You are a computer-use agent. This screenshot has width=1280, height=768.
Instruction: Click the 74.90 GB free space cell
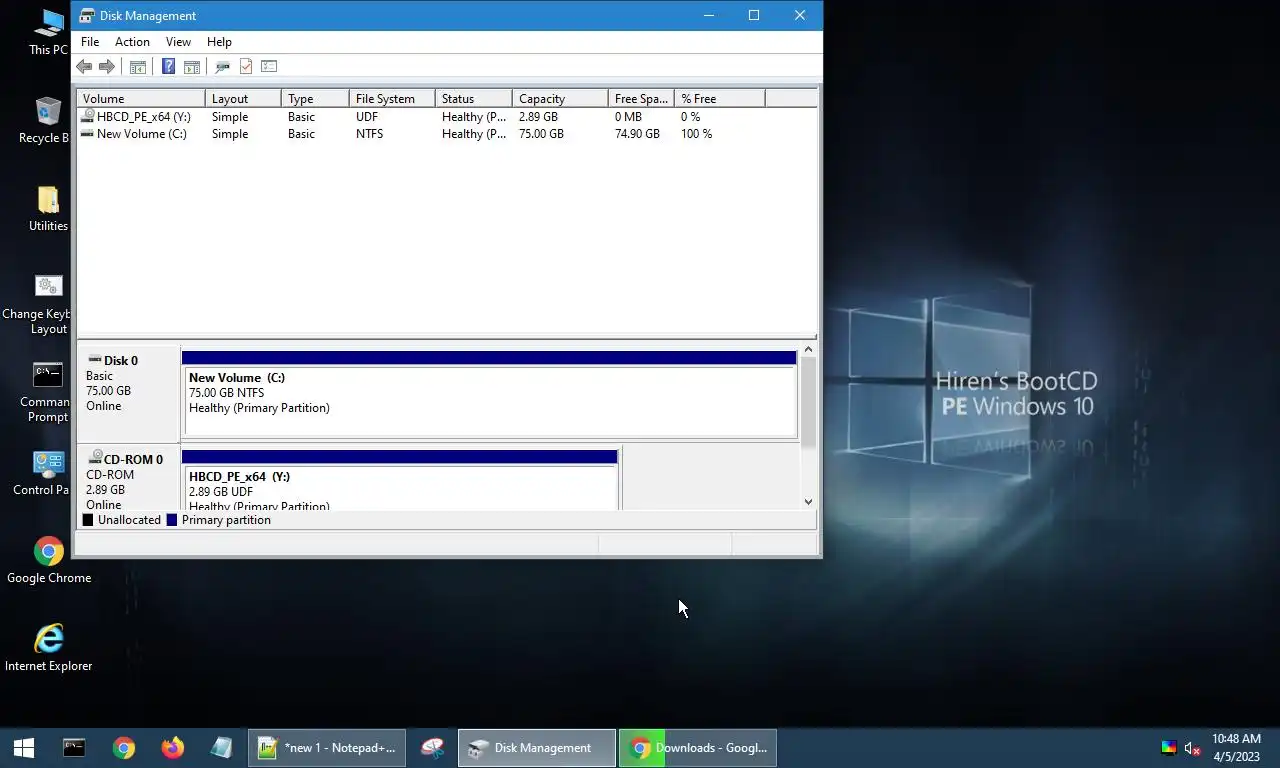[x=637, y=134]
